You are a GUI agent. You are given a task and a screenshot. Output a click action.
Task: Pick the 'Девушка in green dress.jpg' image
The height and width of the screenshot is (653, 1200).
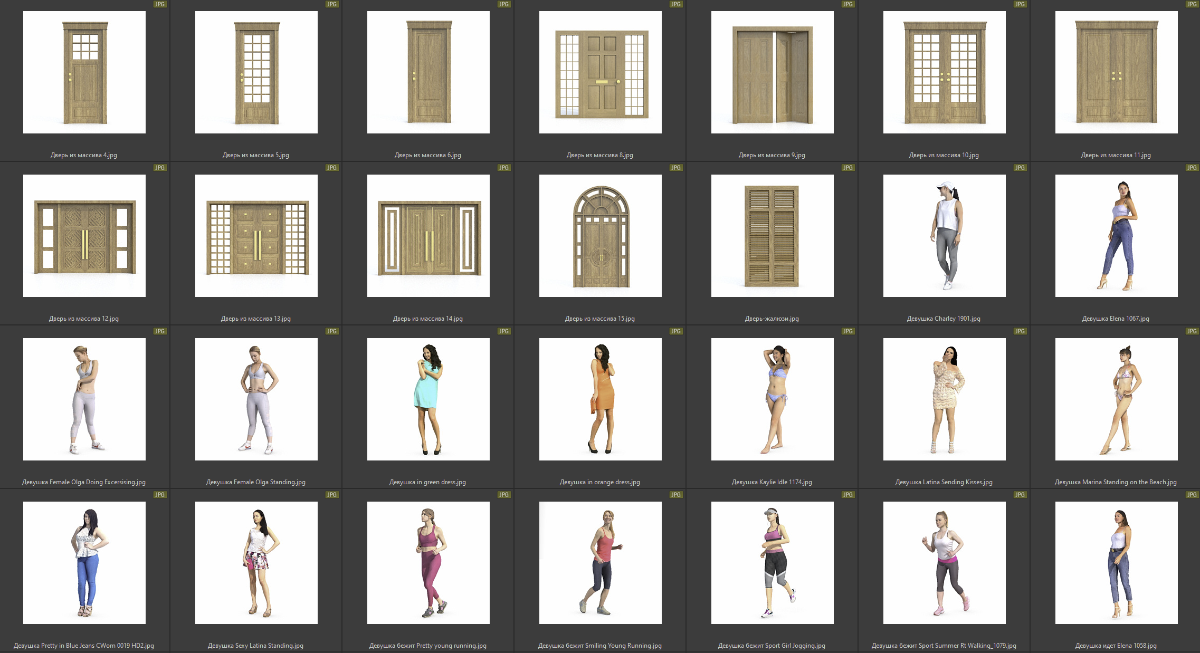point(428,399)
